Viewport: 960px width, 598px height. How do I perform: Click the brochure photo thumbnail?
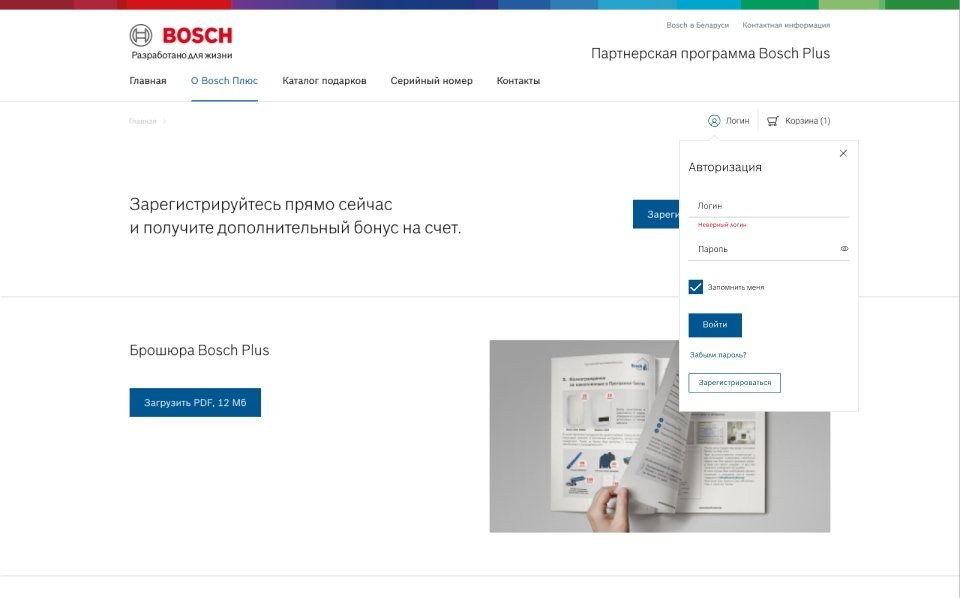click(x=659, y=436)
